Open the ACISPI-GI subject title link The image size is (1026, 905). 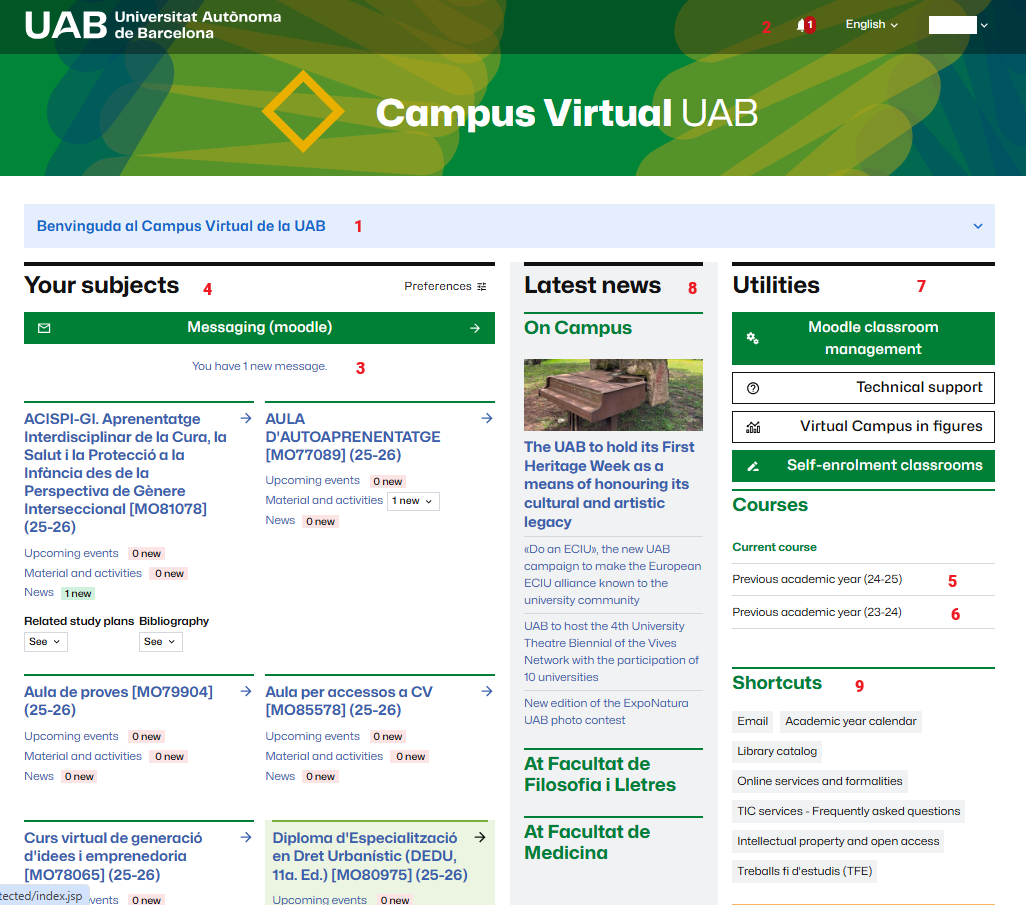tap(126, 472)
